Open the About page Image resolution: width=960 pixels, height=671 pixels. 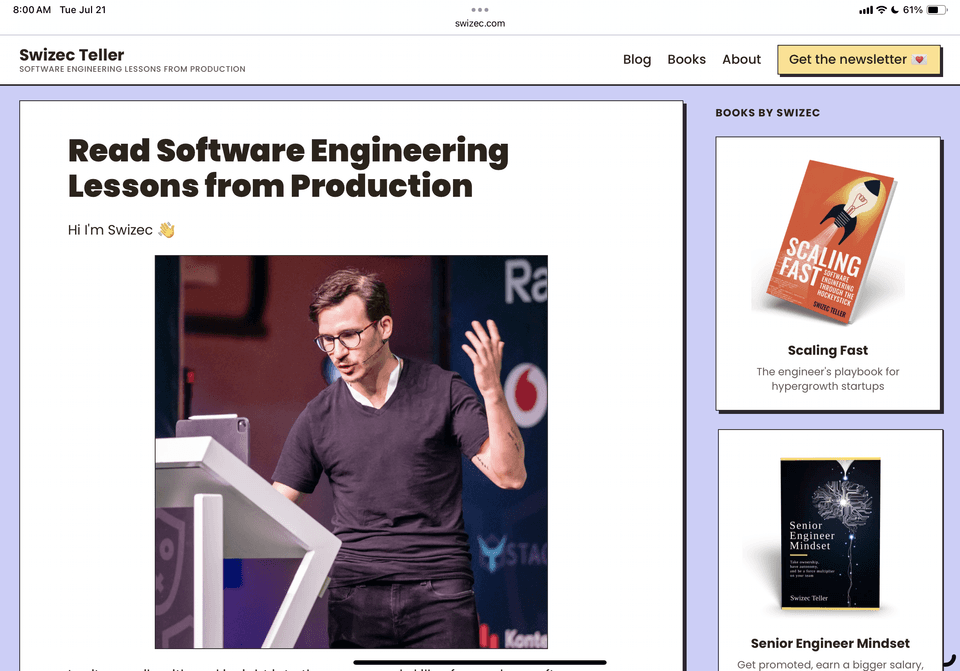click(741, 59)
